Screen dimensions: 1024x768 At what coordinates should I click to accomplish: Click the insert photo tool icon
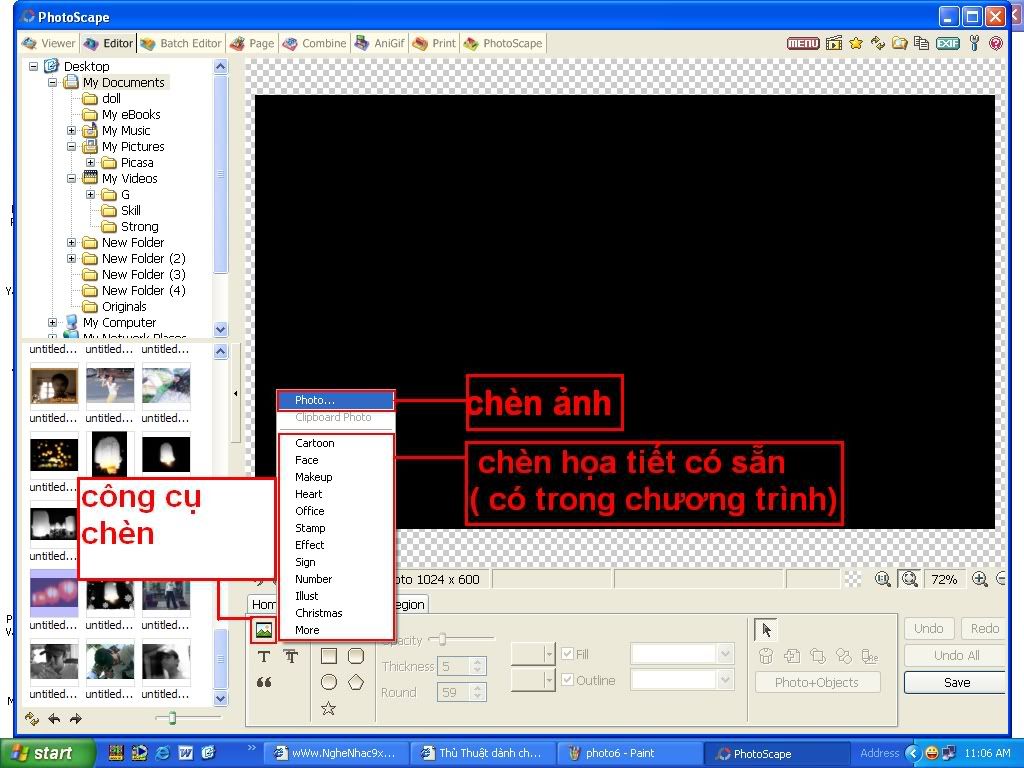click(263, 631)
